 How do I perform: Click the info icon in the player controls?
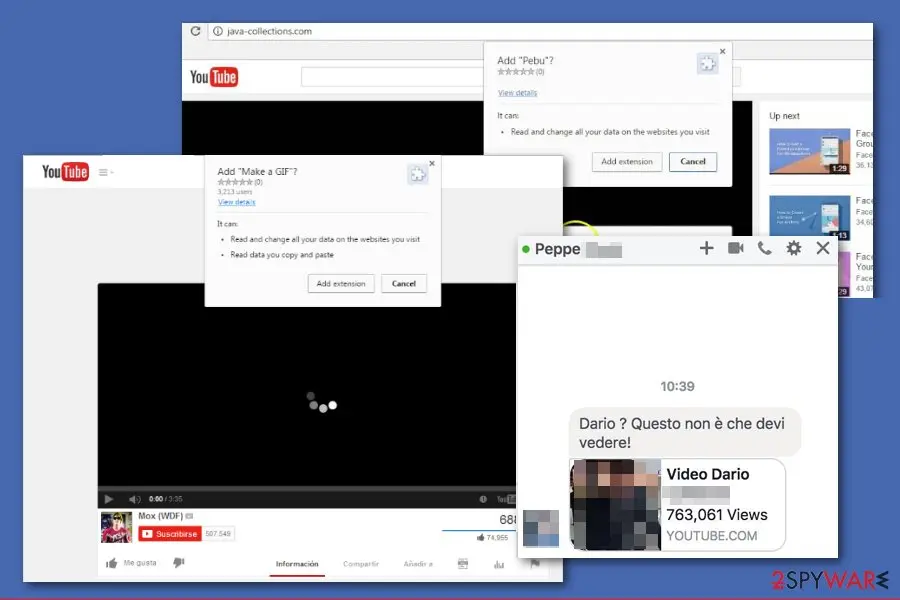tap(483, 499)
